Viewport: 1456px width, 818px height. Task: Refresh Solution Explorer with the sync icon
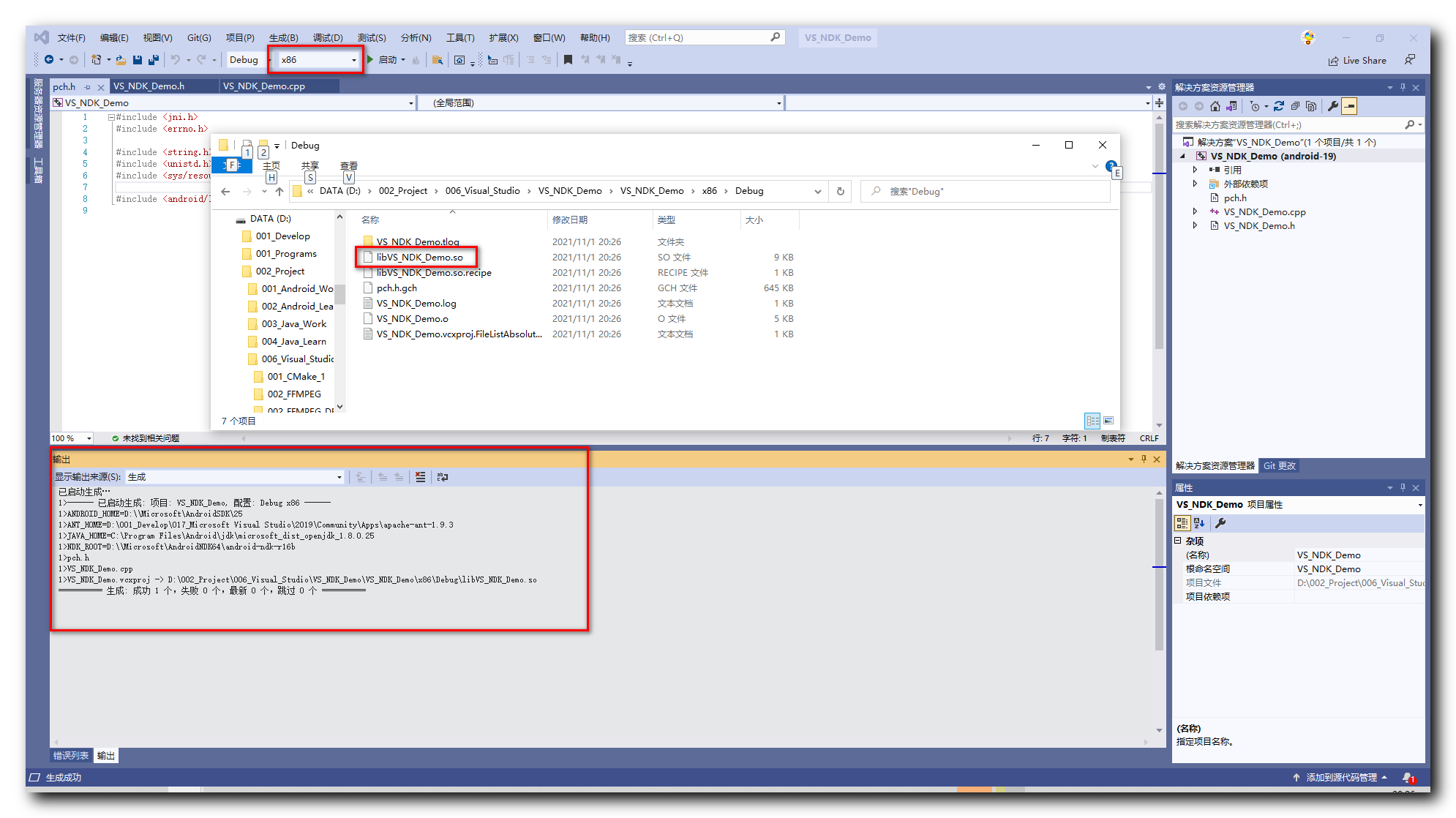point(1279,106)
